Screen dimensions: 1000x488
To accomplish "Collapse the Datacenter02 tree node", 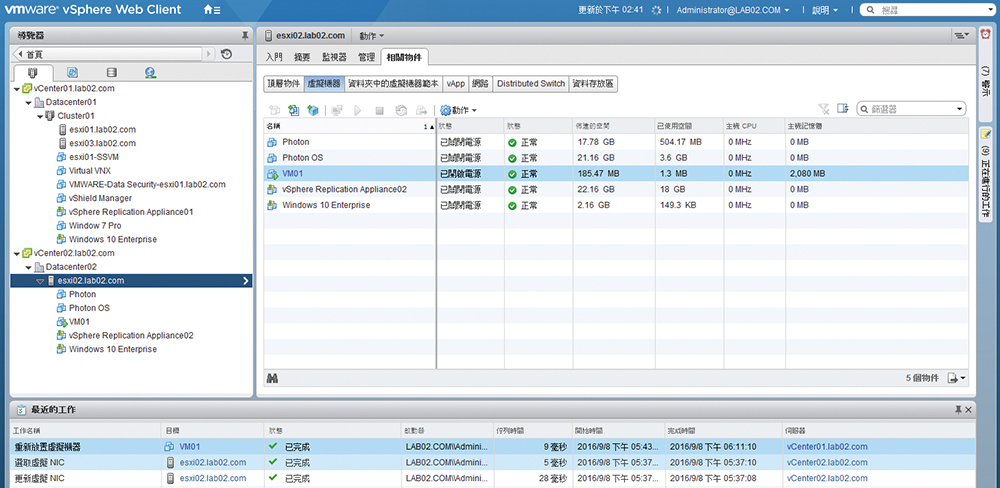I will coord(29,267).
